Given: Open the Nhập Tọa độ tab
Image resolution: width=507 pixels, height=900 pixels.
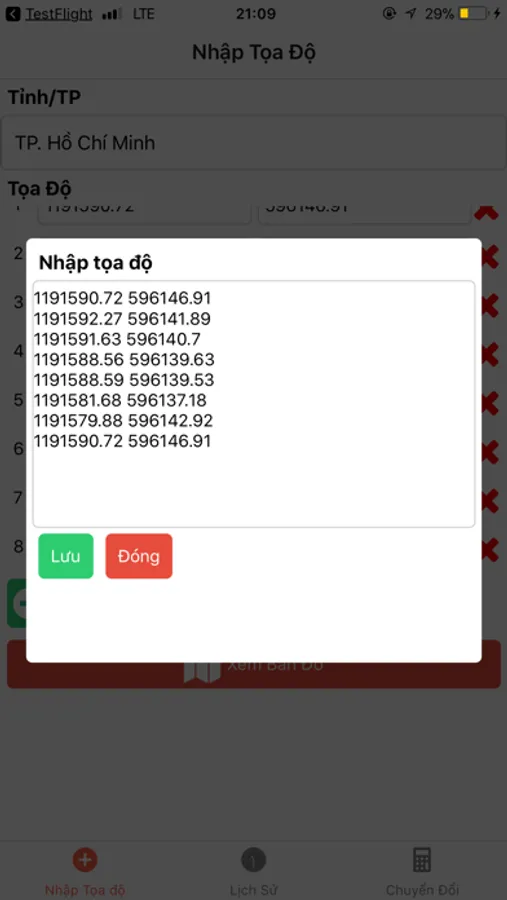Looking at the screenshot, I should click(85, 872).
